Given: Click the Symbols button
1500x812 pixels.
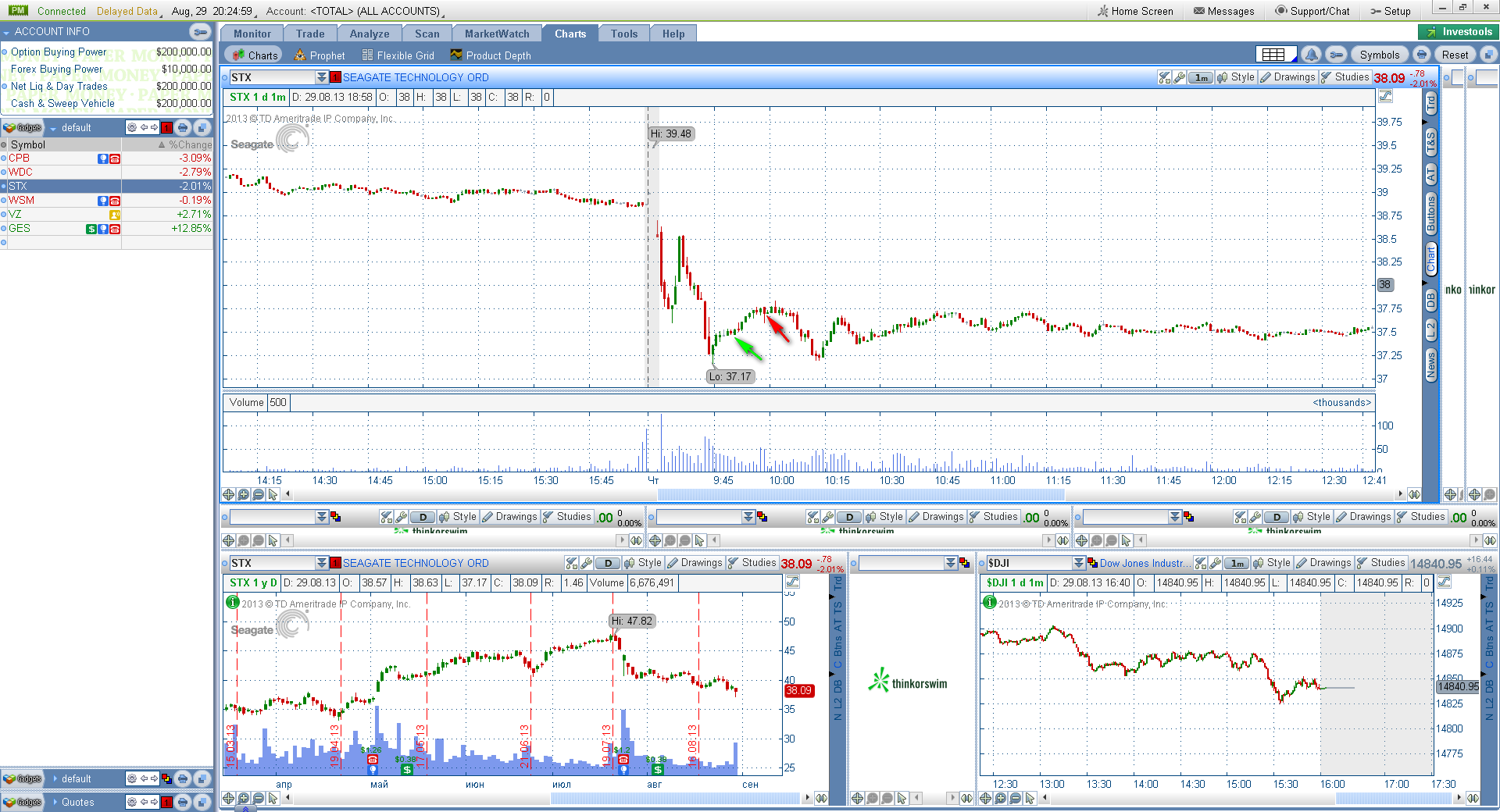Looking at the screenshot, I should [1380, 55].
